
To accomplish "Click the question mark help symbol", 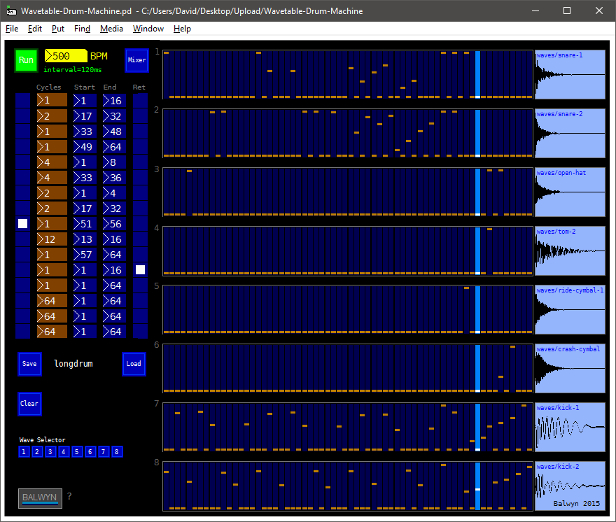I will tap(69, 496).
